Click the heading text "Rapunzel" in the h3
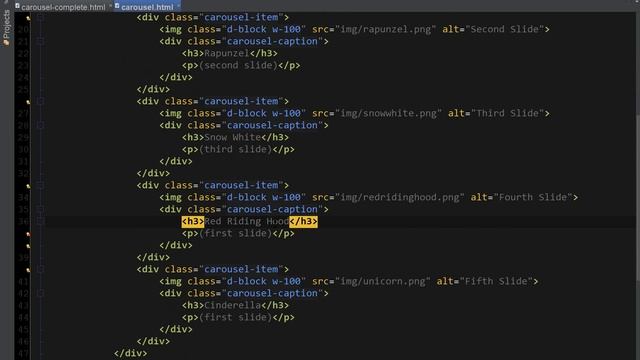This screenshot has width=640, height=360. click(227, 53)
